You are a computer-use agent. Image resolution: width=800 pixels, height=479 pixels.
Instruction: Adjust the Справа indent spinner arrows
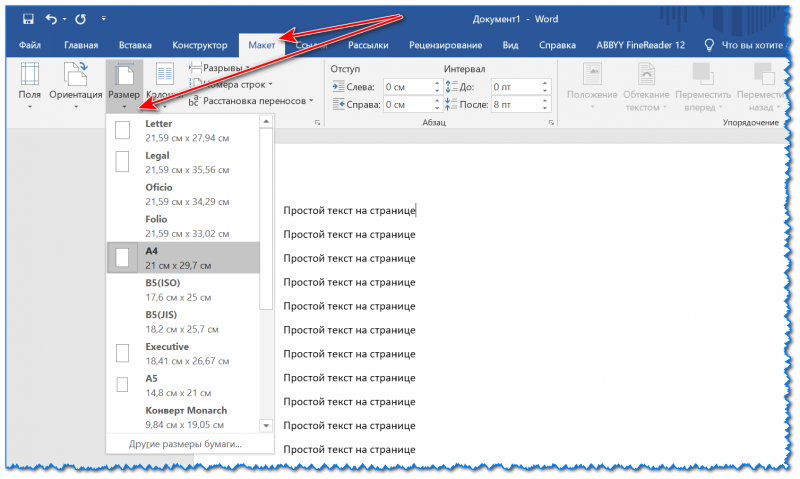tap(437, 105)
